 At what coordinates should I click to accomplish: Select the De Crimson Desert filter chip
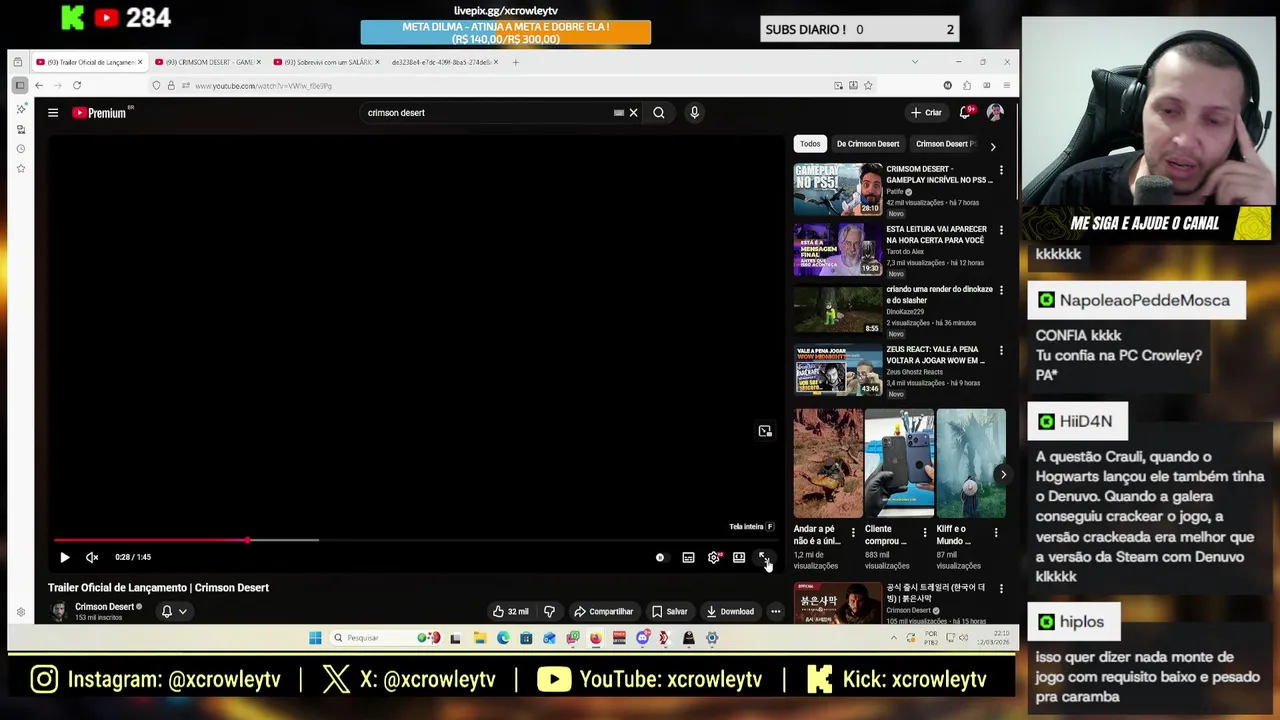pyautogui.click(x=868, y=144)
